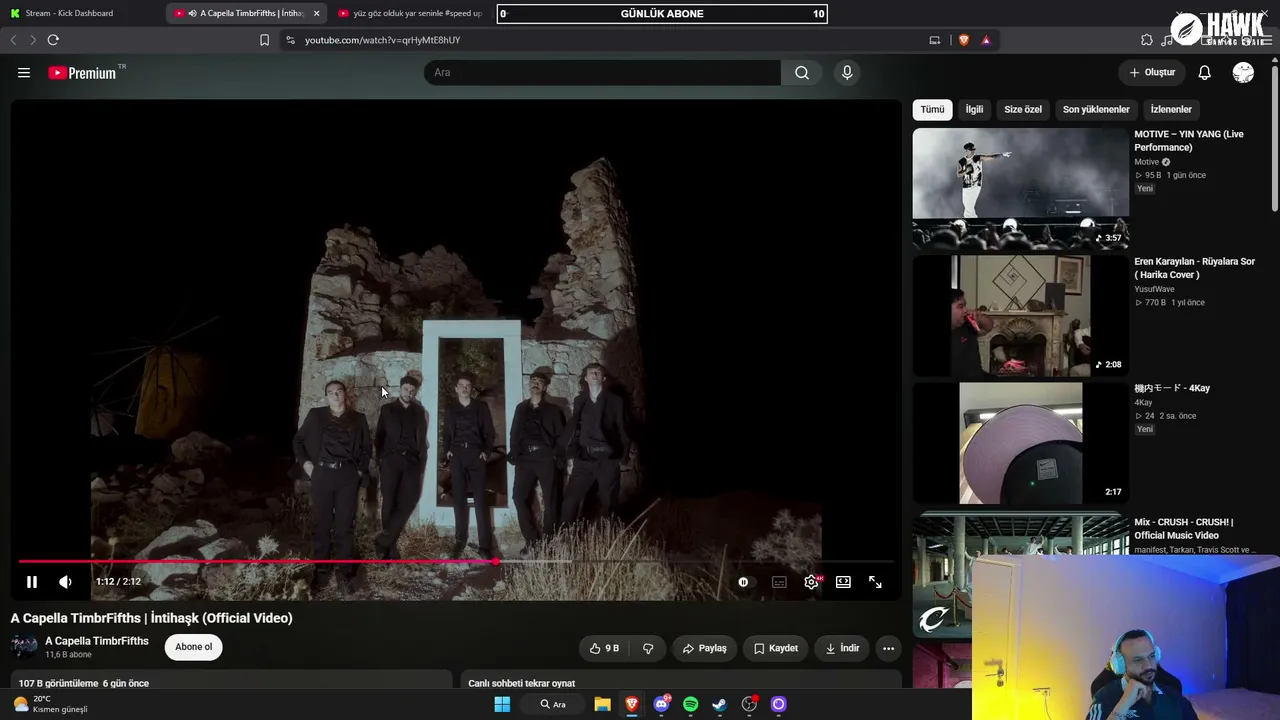Click the 107 B görüntüleme description text
The width and height of the screenshot is (1280, 720).
pyautogui.click(x=84, y=683)
